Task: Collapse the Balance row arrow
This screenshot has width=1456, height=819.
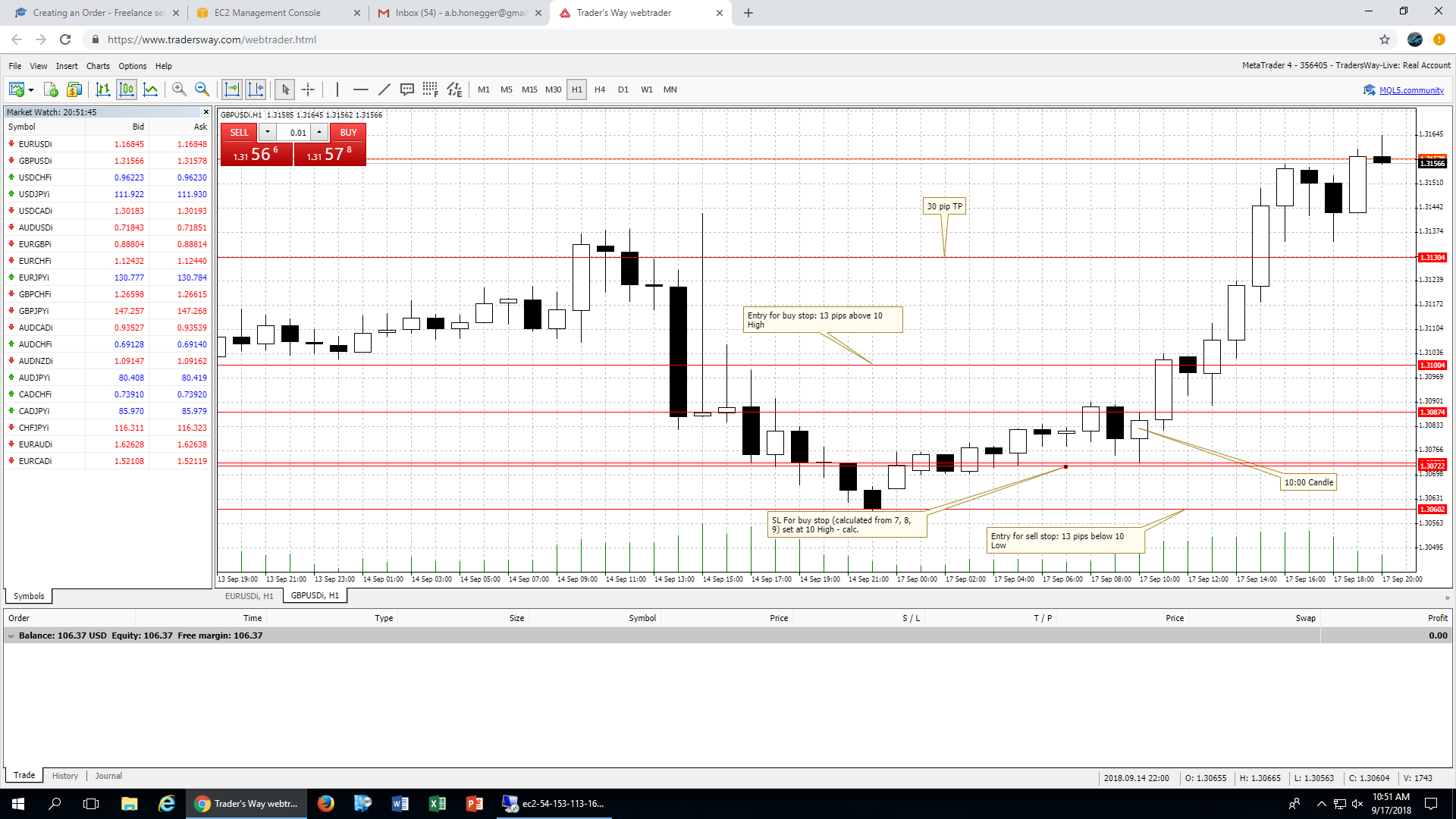Action: (x=11, y=635)
